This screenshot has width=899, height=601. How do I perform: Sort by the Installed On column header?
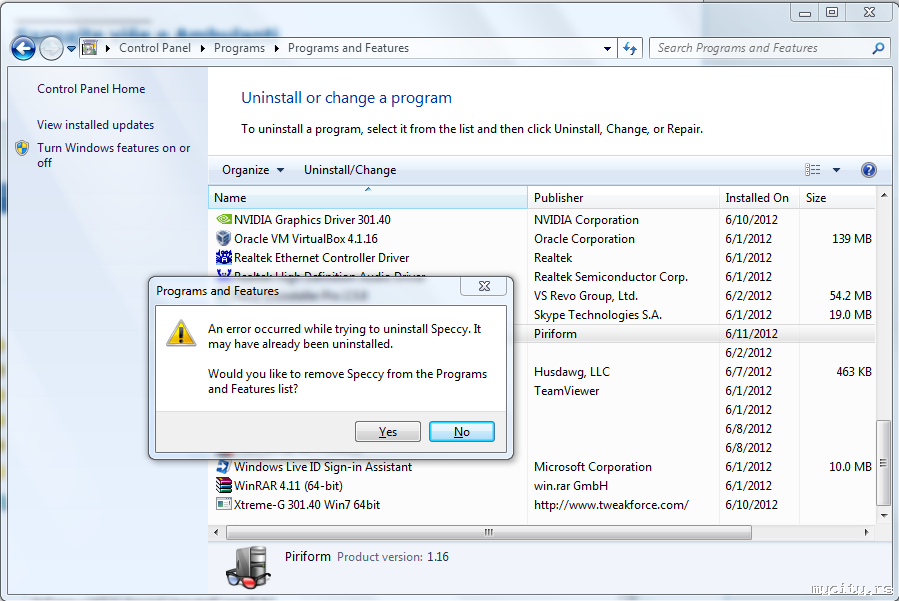click(759, 198)
